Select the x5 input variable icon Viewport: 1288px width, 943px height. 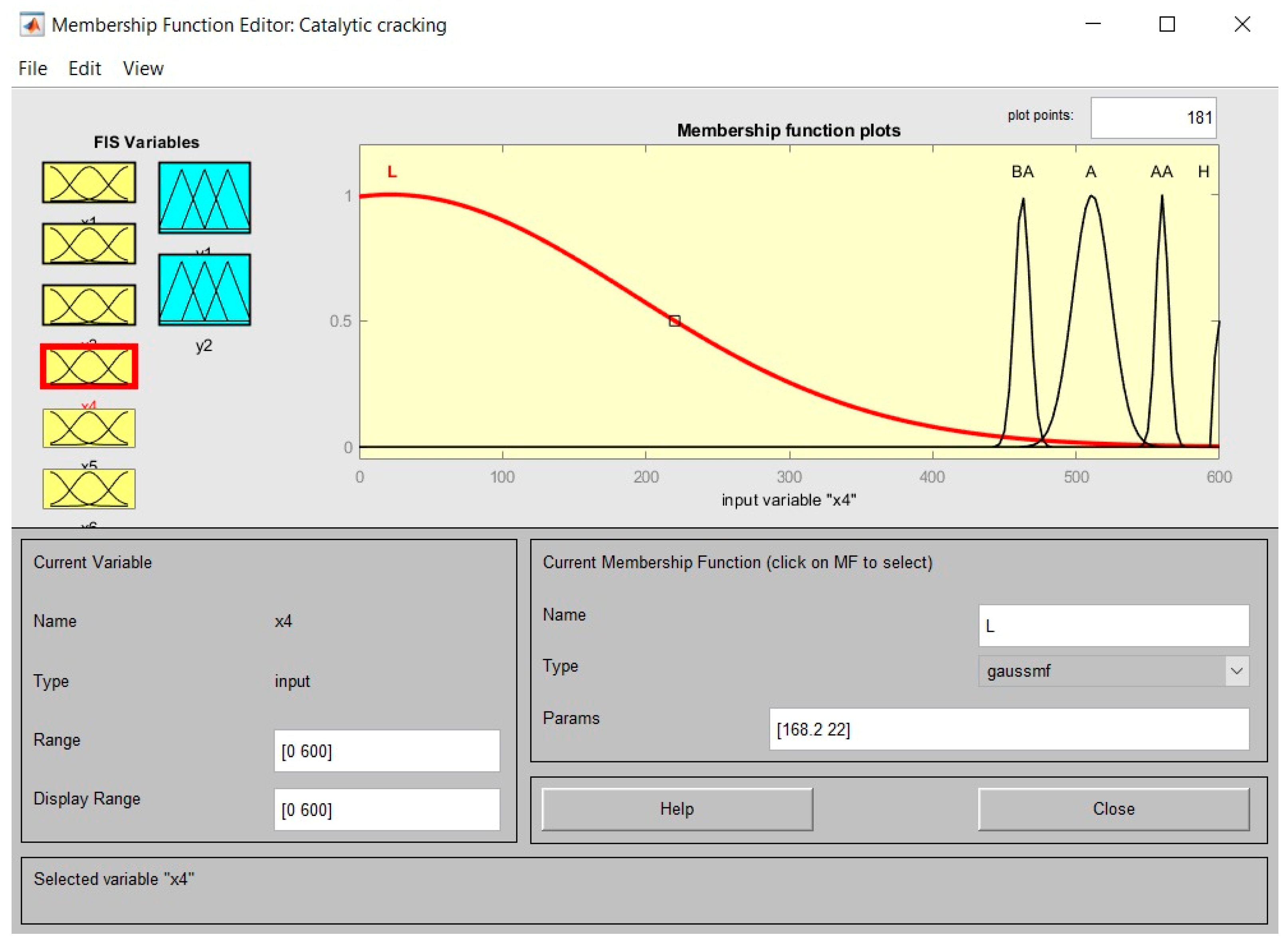tap(89, 428)
